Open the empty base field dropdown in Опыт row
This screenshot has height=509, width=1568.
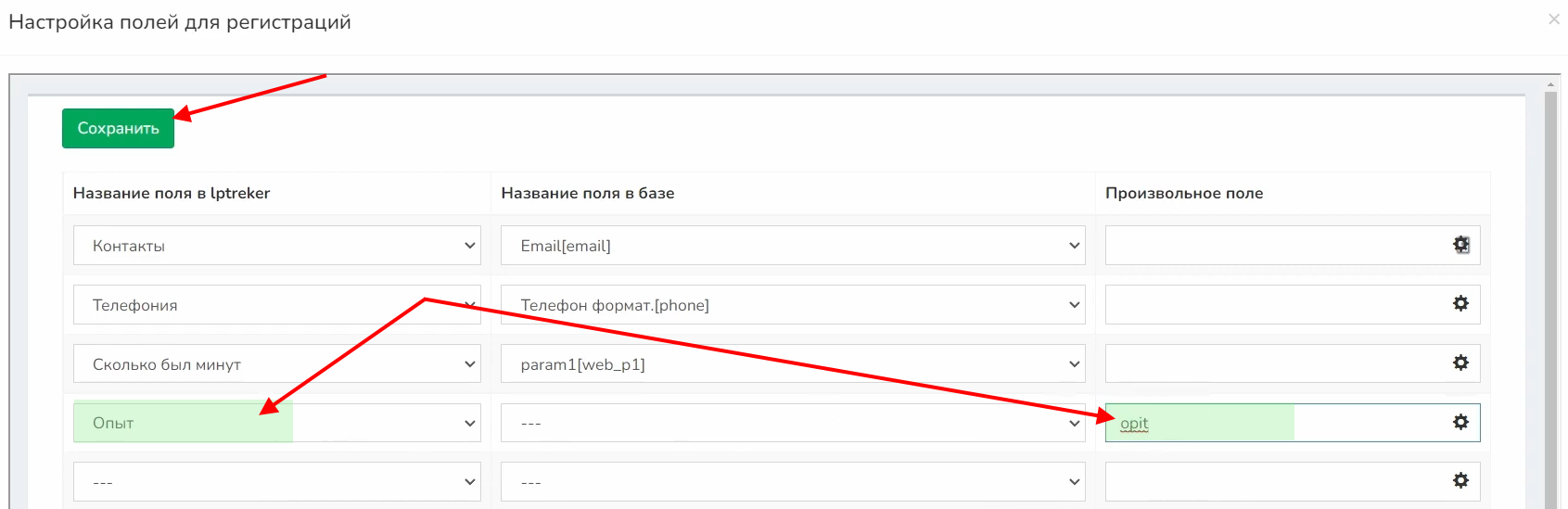(792, 423)
